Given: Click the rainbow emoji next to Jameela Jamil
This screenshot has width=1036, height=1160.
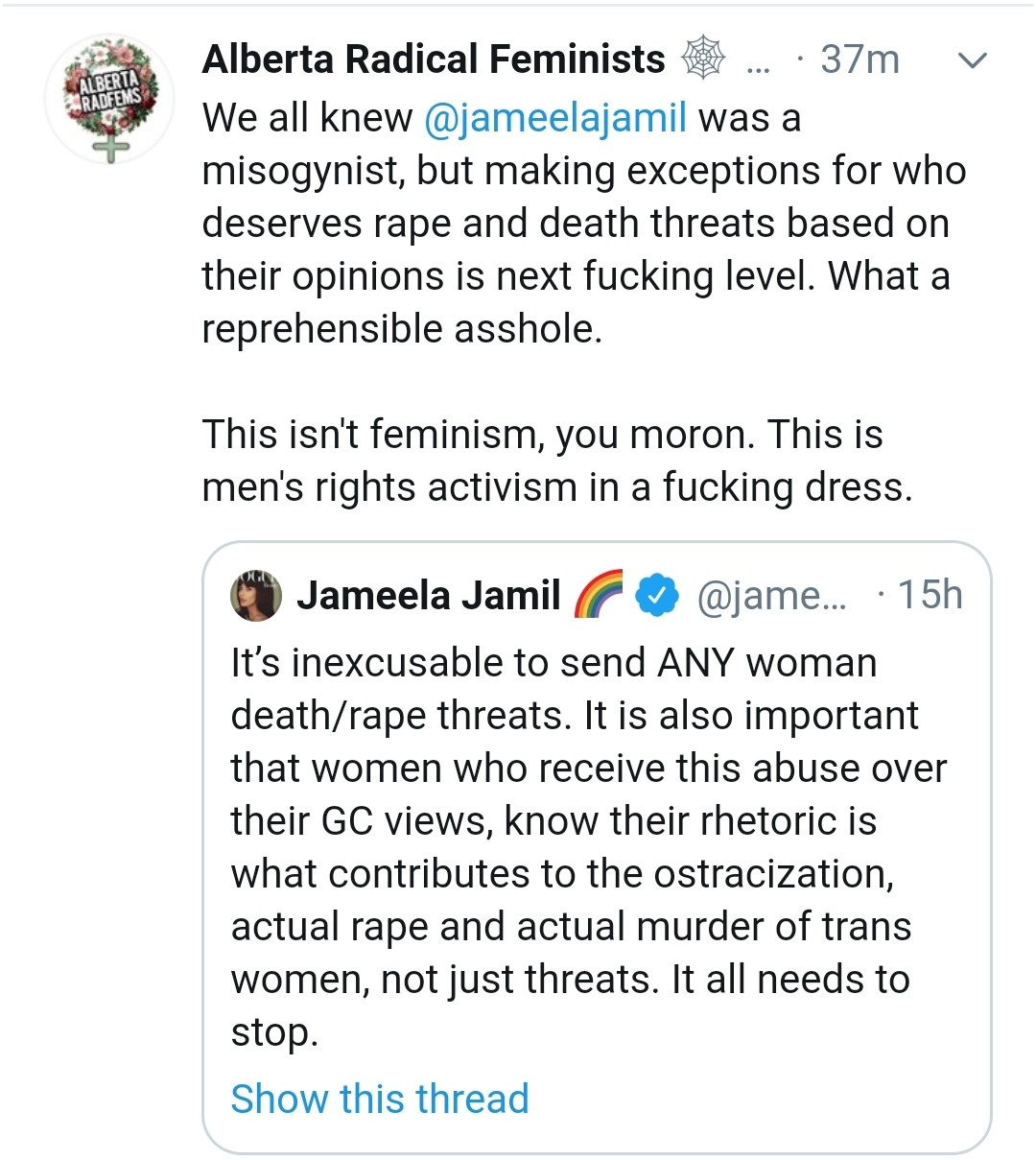Looking at the screenshot, I should click(x=598, y=595).
